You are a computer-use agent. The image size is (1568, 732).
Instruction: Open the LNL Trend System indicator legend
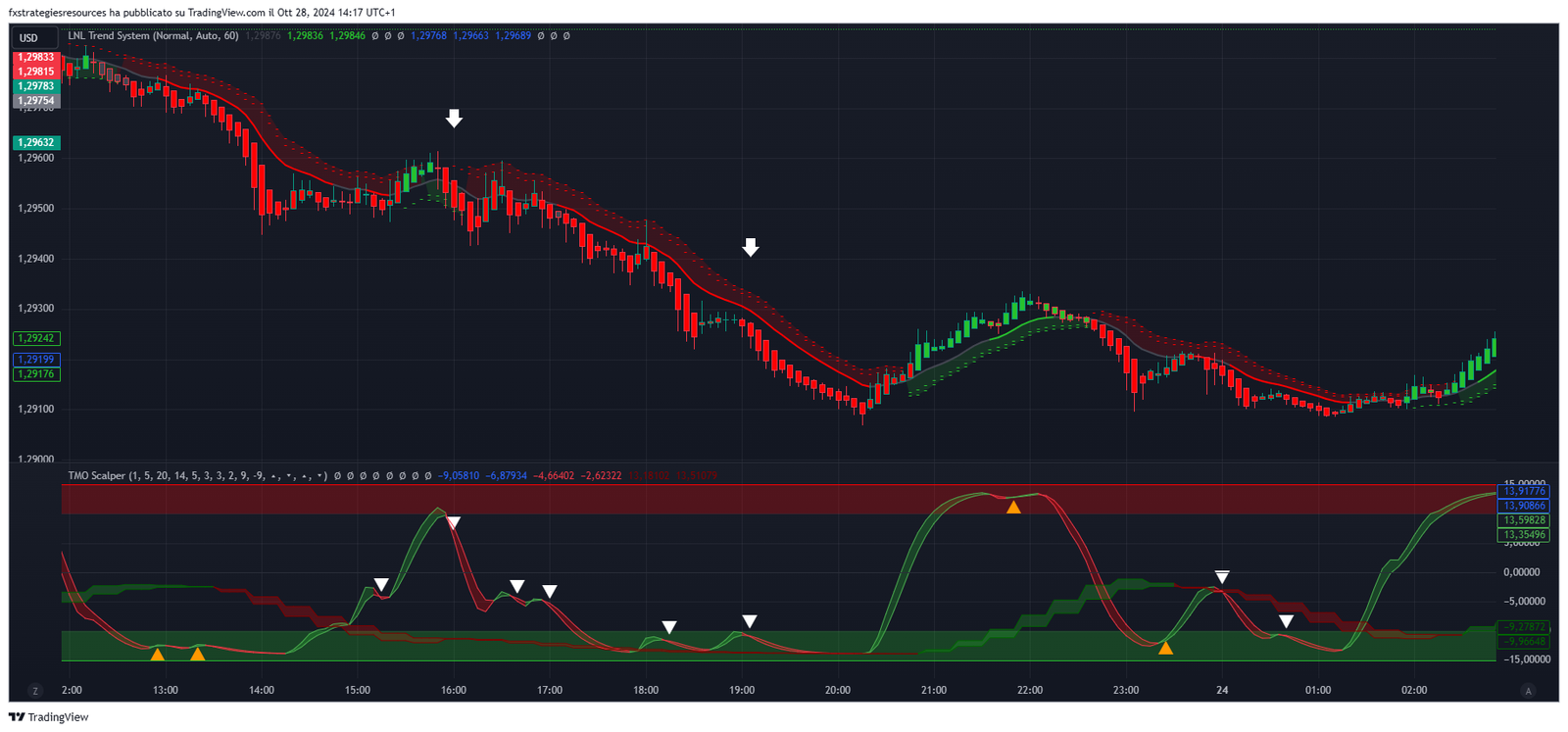(x=153, y=36)
